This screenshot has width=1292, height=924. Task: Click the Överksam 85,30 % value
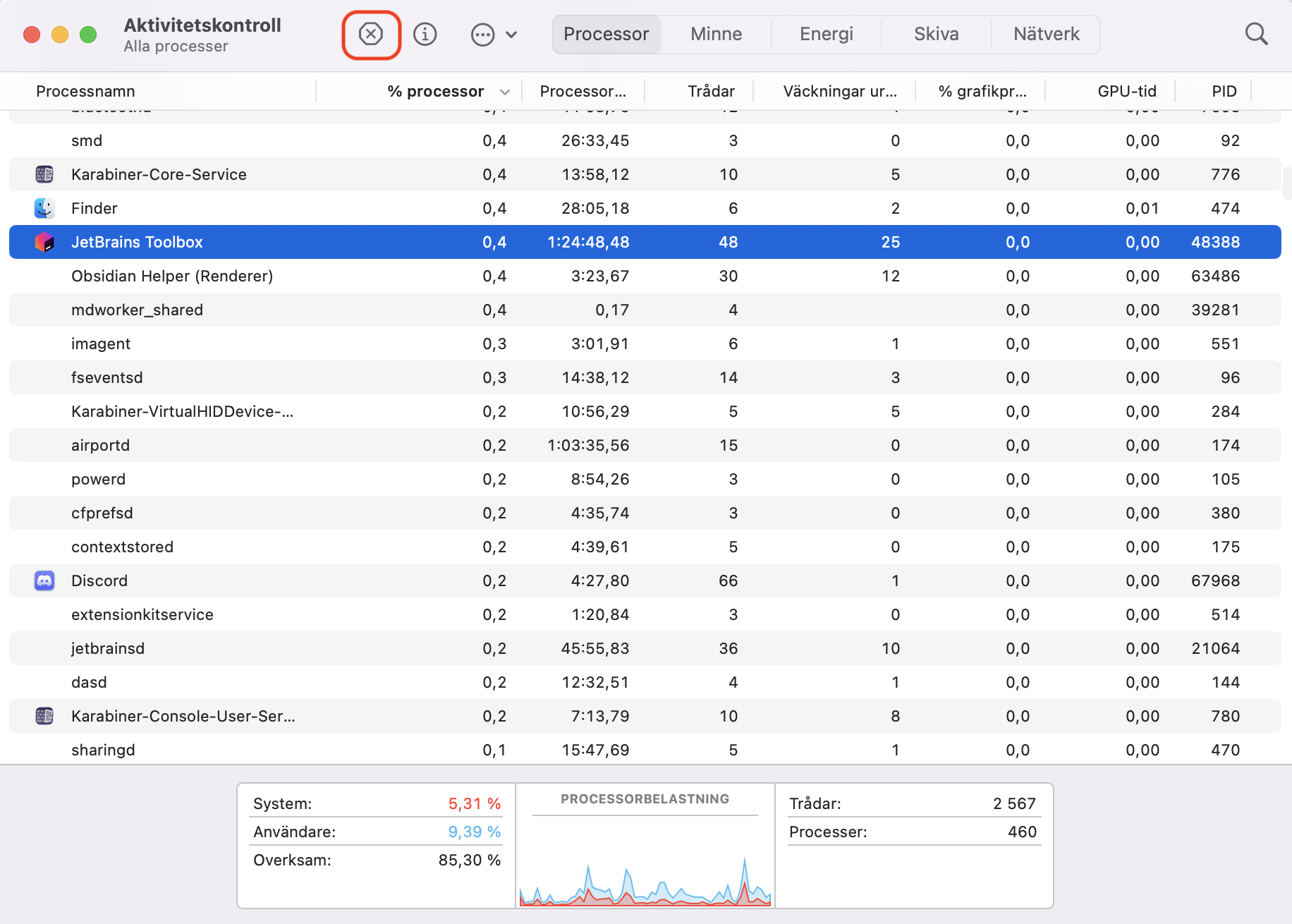point(470,860)
